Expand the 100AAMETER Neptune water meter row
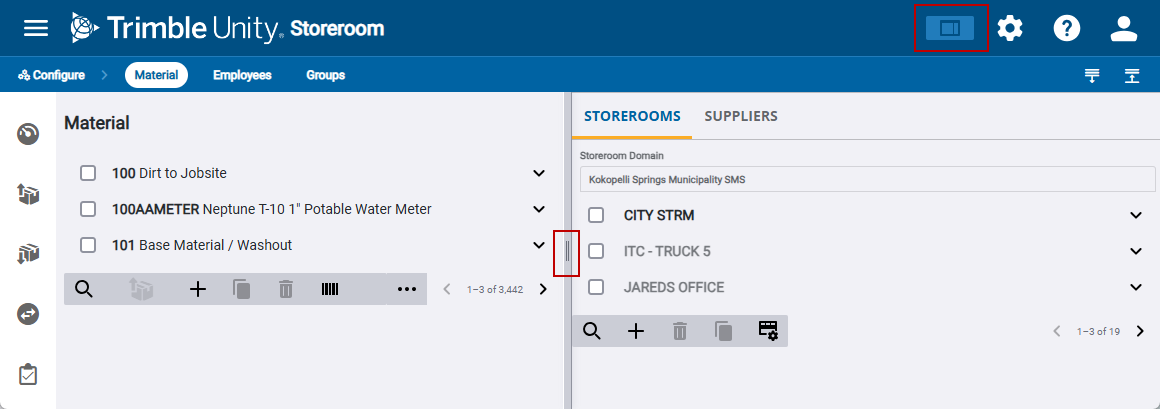1160x409 pixels. tap(539, 209)
